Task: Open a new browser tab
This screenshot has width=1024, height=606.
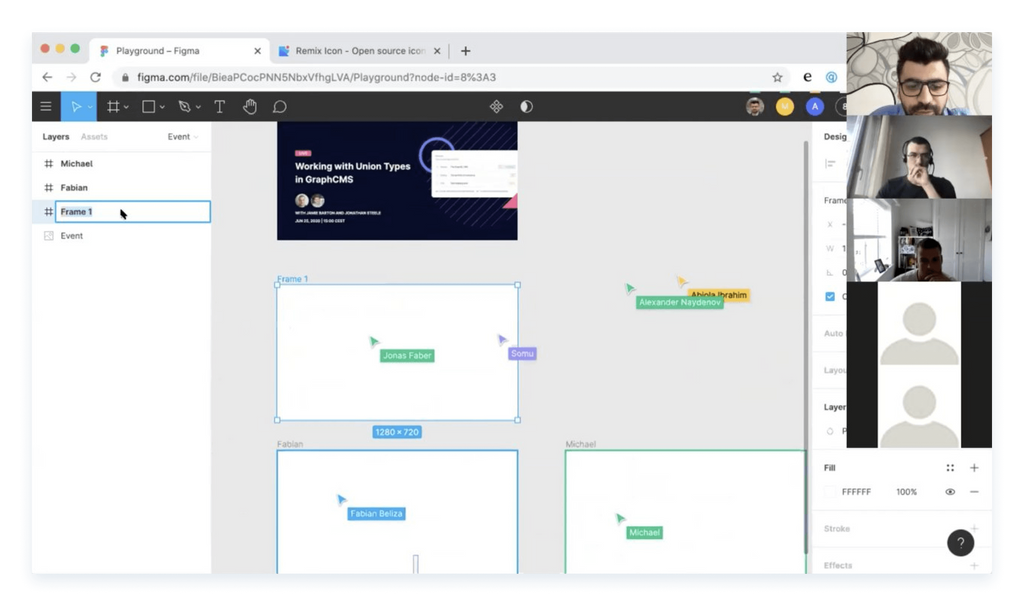Action: pos(466,51)
